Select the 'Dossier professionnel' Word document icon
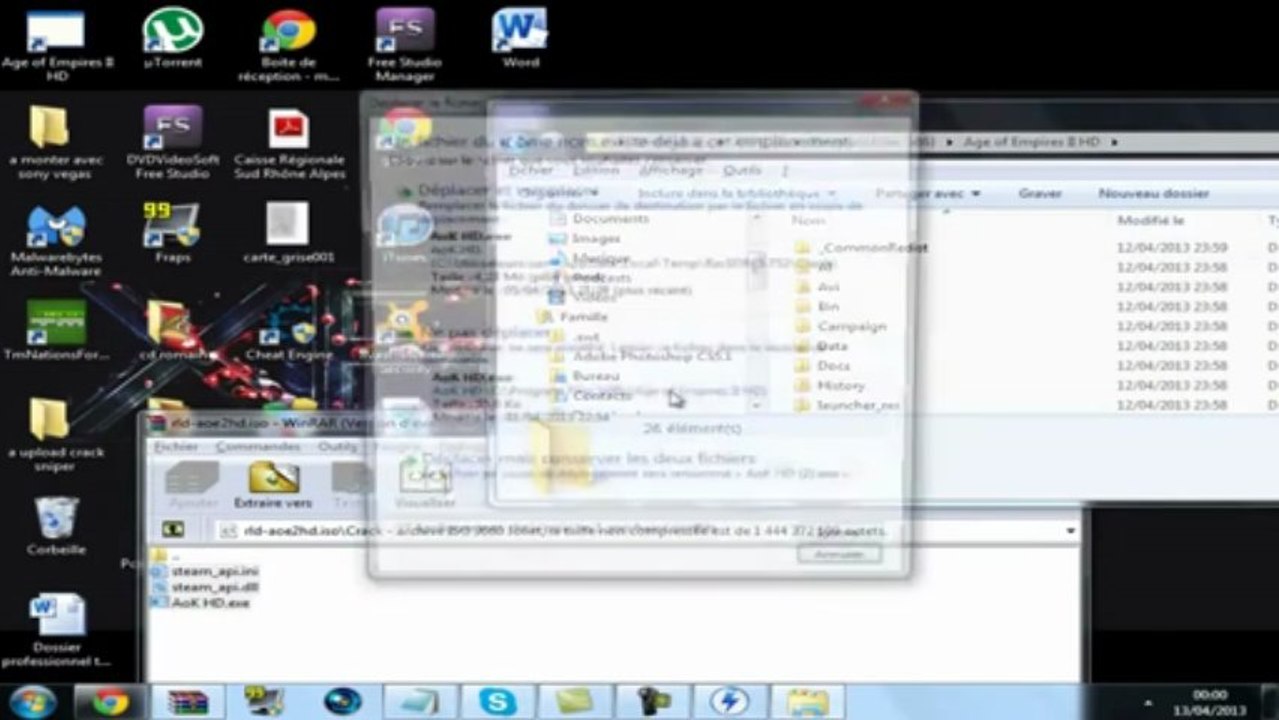1279x720 pixels. click(56, 630)
